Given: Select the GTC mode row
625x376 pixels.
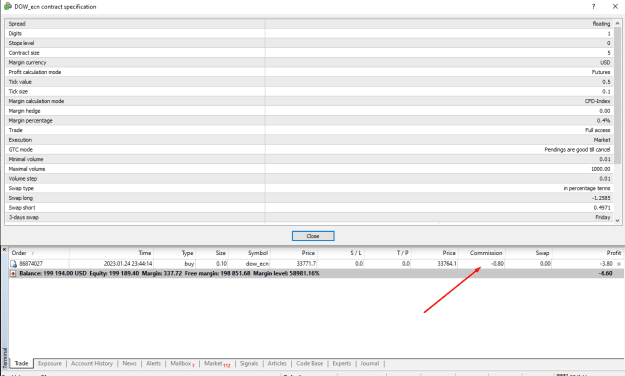Looking at the screenshot, I should pos(309,150).
